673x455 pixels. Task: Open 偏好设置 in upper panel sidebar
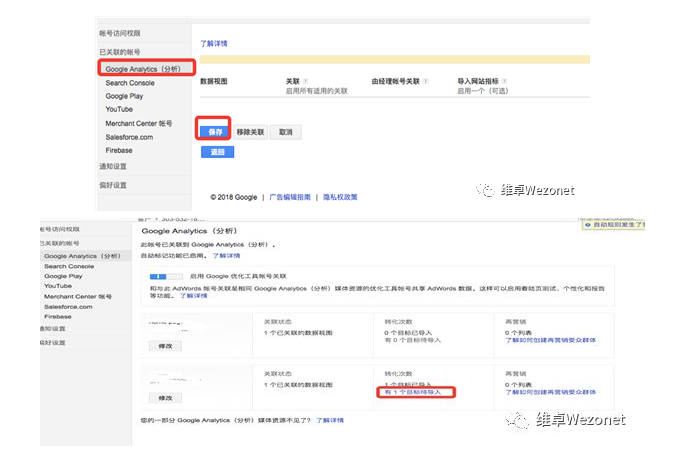(x=113, y=185)
